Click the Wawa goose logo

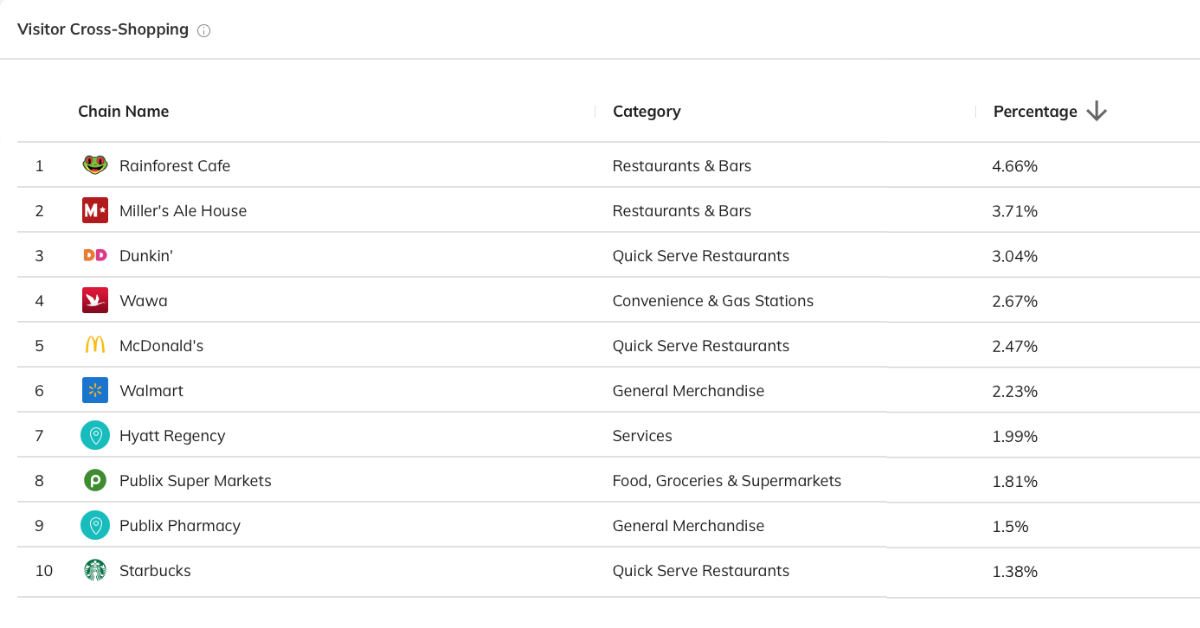tap(95, 301)
